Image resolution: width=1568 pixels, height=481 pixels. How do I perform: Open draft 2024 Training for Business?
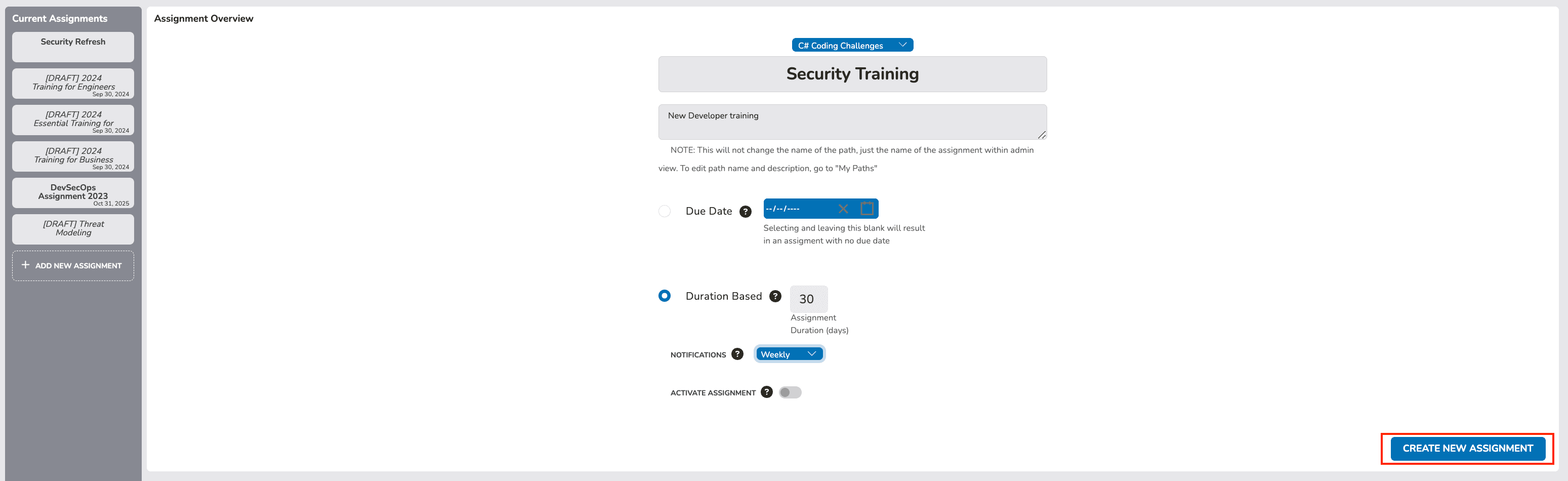point(73,156)
